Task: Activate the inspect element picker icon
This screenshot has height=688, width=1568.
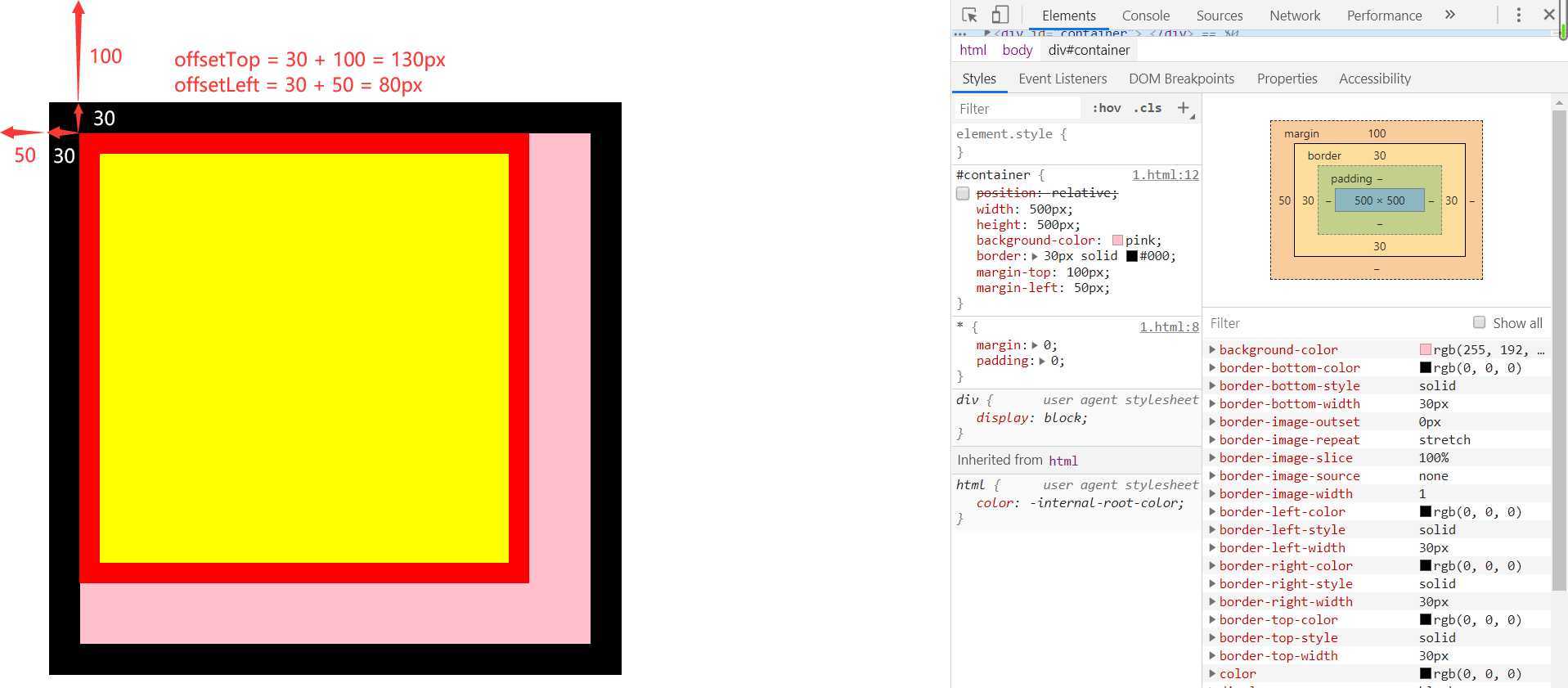Action: coord(970,15)
